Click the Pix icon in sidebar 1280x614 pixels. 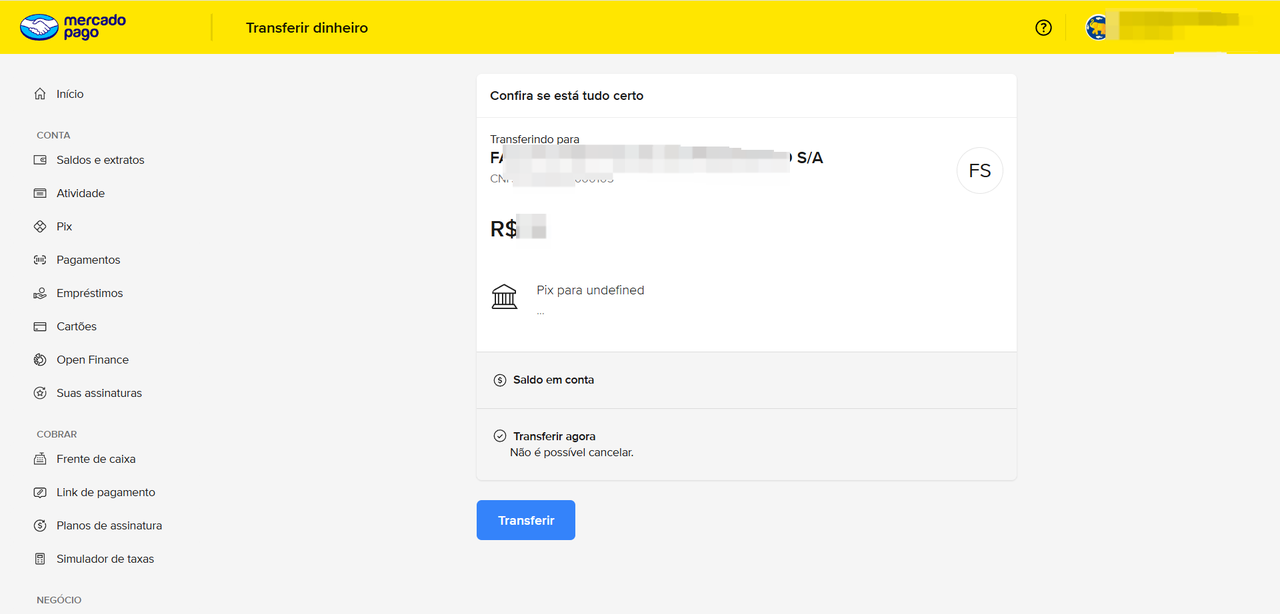(x=40, y=227)
